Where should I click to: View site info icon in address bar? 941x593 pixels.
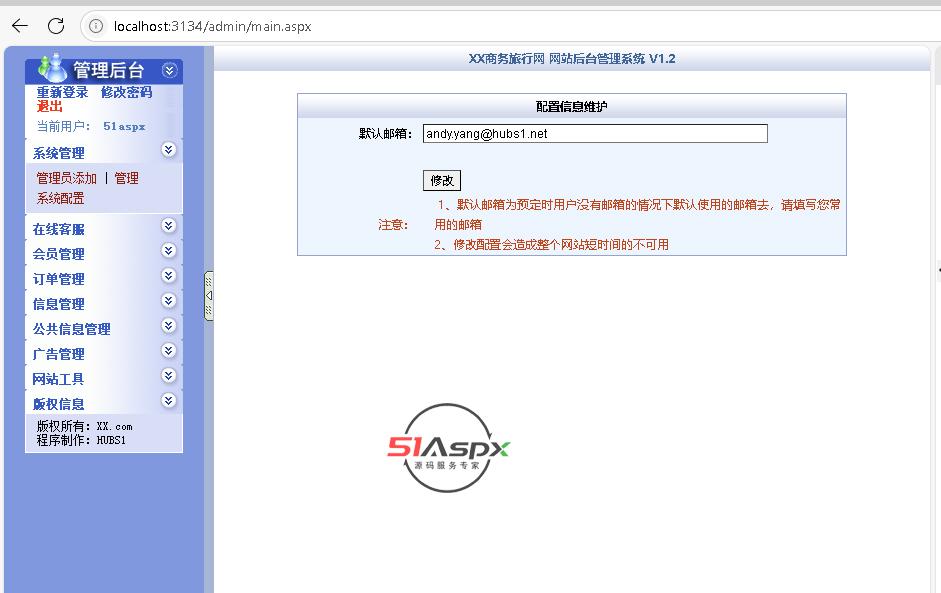[96, 26]
